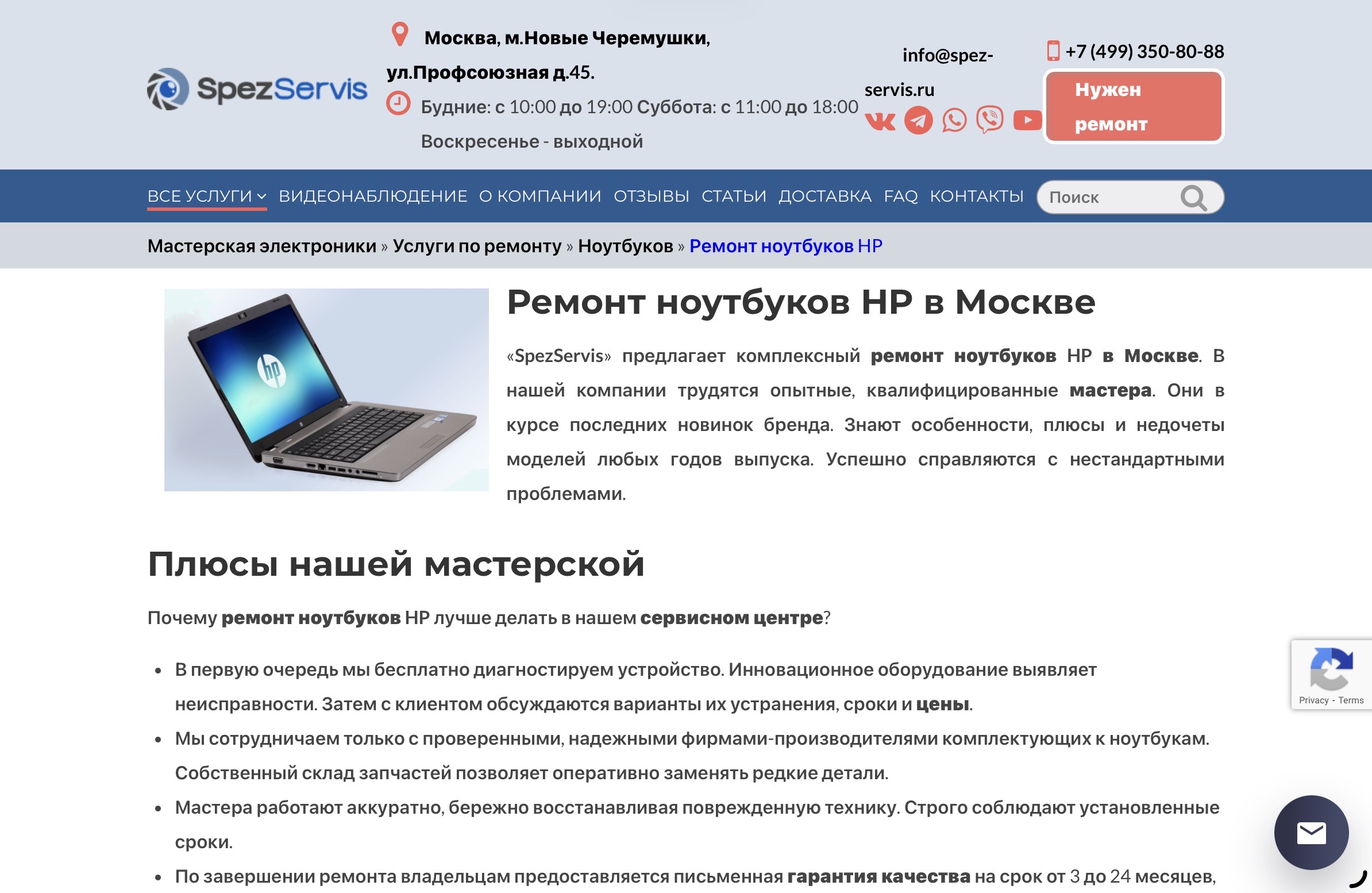Open the reCAPTCHA Terms link
Screen dimensions: 1372x893
tap(1351, 700)
